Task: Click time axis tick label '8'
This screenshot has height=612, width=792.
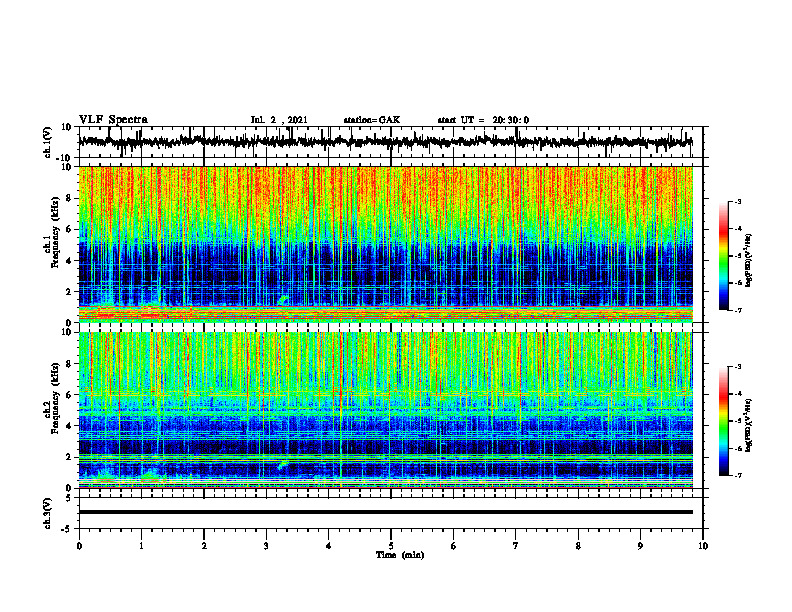Action: (x=578, y=546)
